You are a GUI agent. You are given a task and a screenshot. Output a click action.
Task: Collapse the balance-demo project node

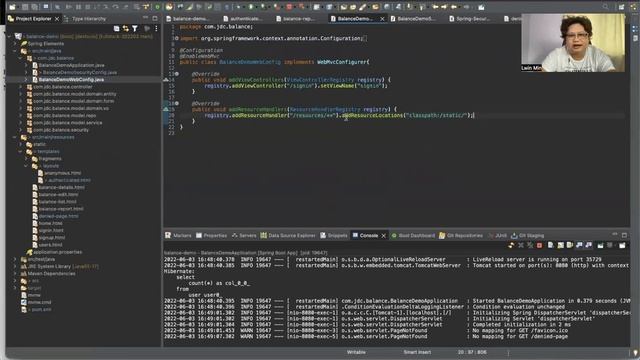click(10, 36)
